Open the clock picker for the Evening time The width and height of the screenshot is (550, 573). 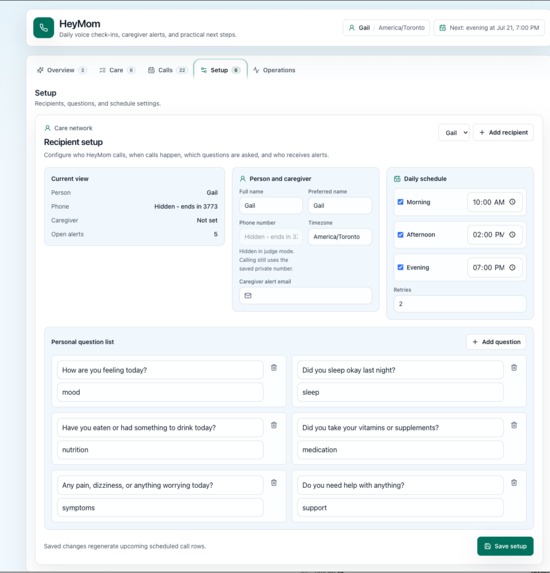coord(512,267)
